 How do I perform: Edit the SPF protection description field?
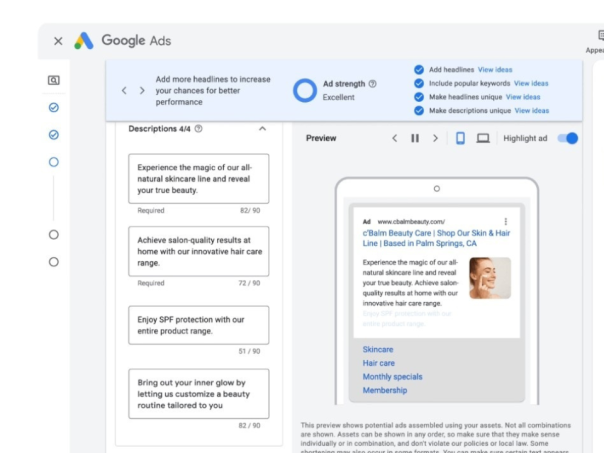click(198, 325)
